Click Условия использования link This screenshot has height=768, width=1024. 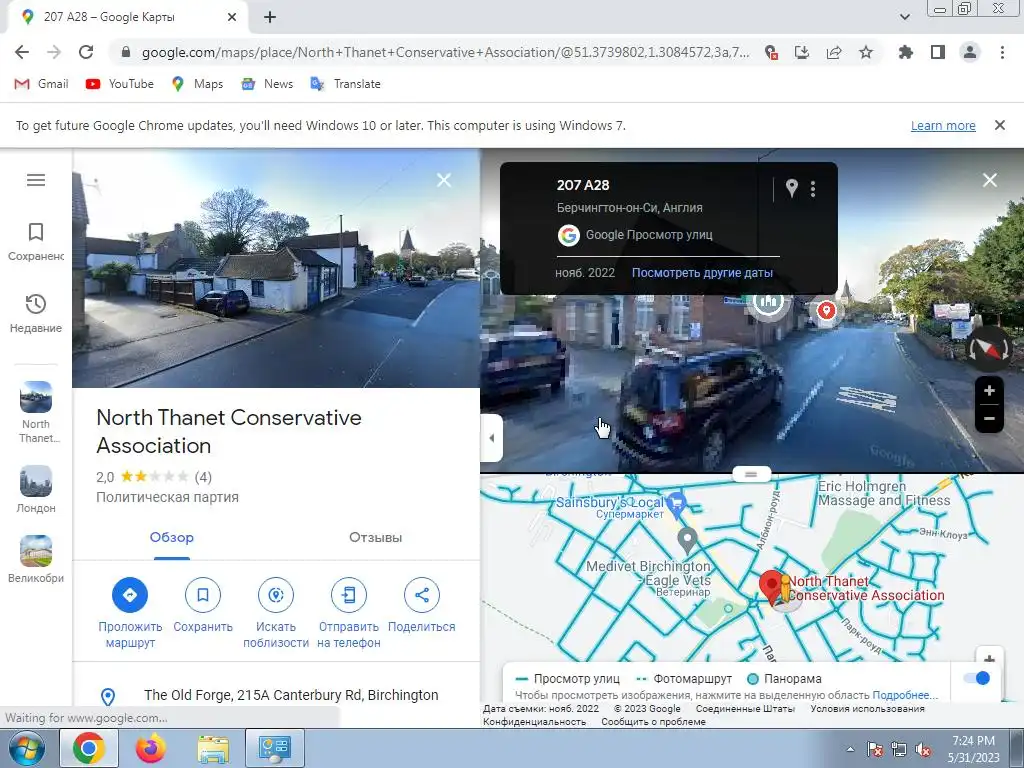(x=867, y=709)
